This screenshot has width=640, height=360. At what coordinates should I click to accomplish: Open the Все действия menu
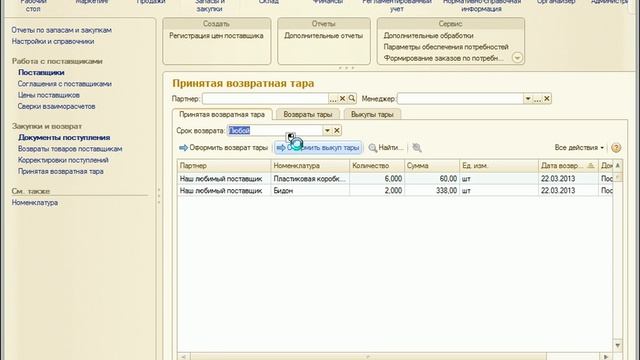point(579,148)
